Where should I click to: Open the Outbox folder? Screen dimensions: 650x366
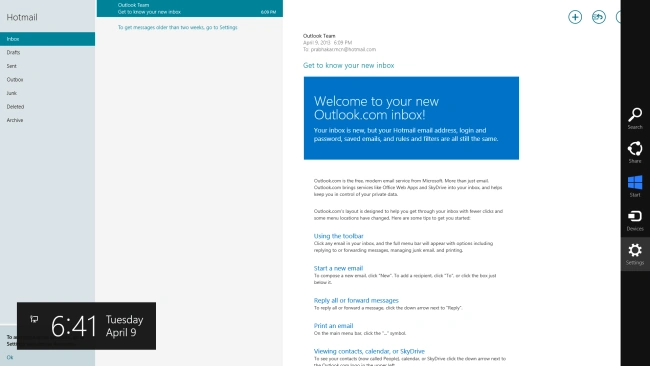coord(47,80)
